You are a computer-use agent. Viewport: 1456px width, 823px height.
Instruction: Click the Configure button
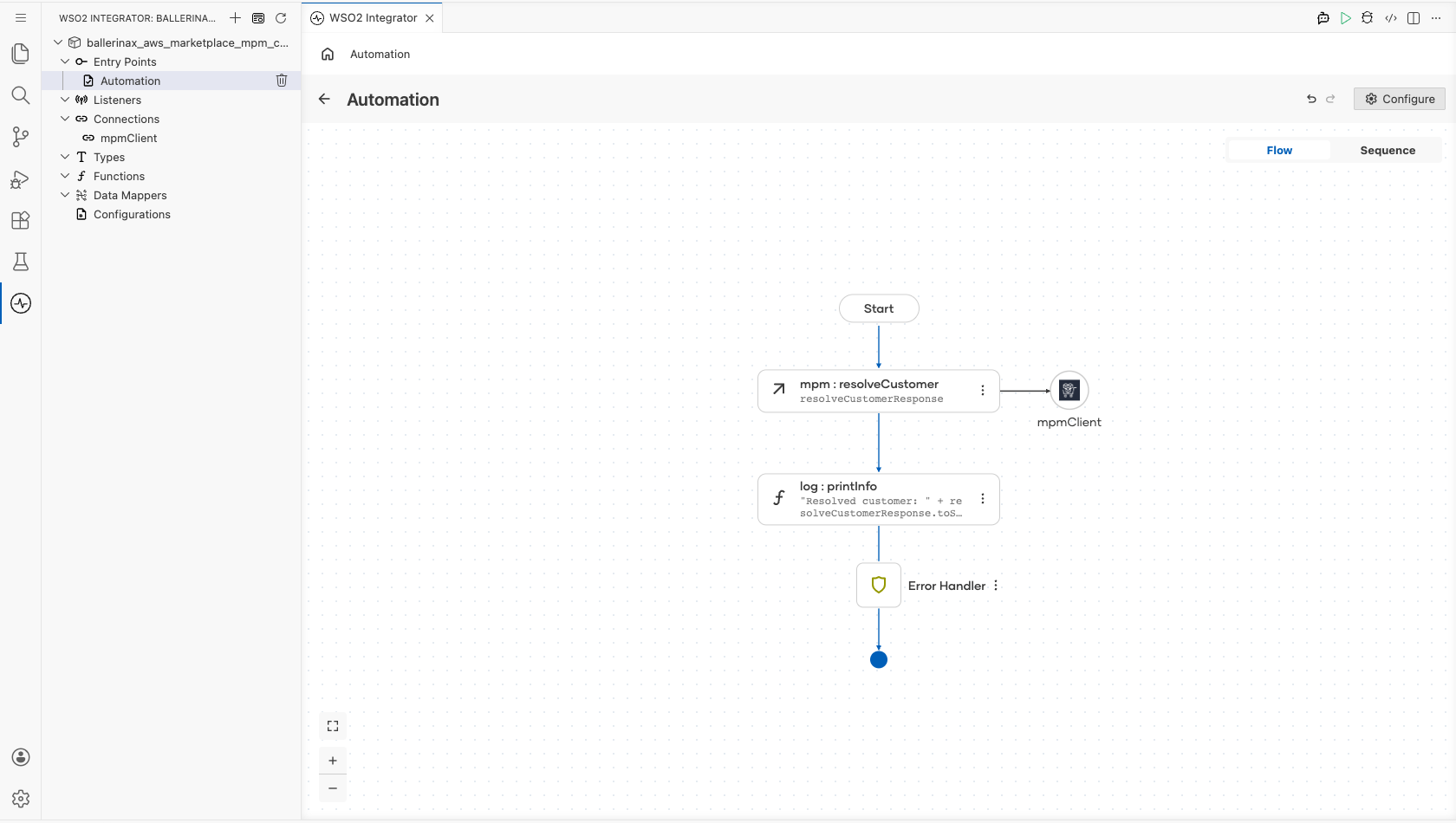pos(1400,99)
